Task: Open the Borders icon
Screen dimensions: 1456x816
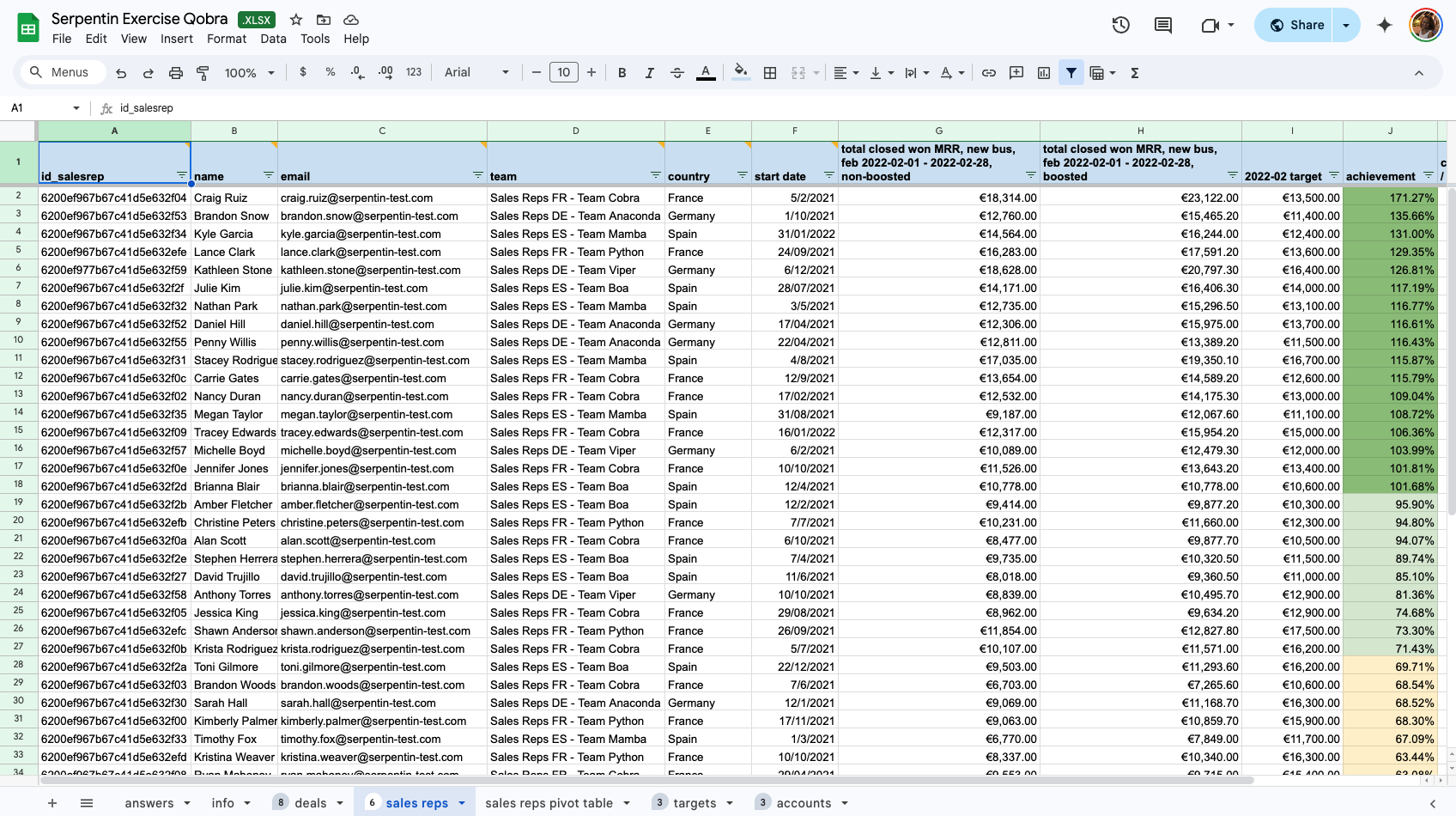Action: point(769,72)
